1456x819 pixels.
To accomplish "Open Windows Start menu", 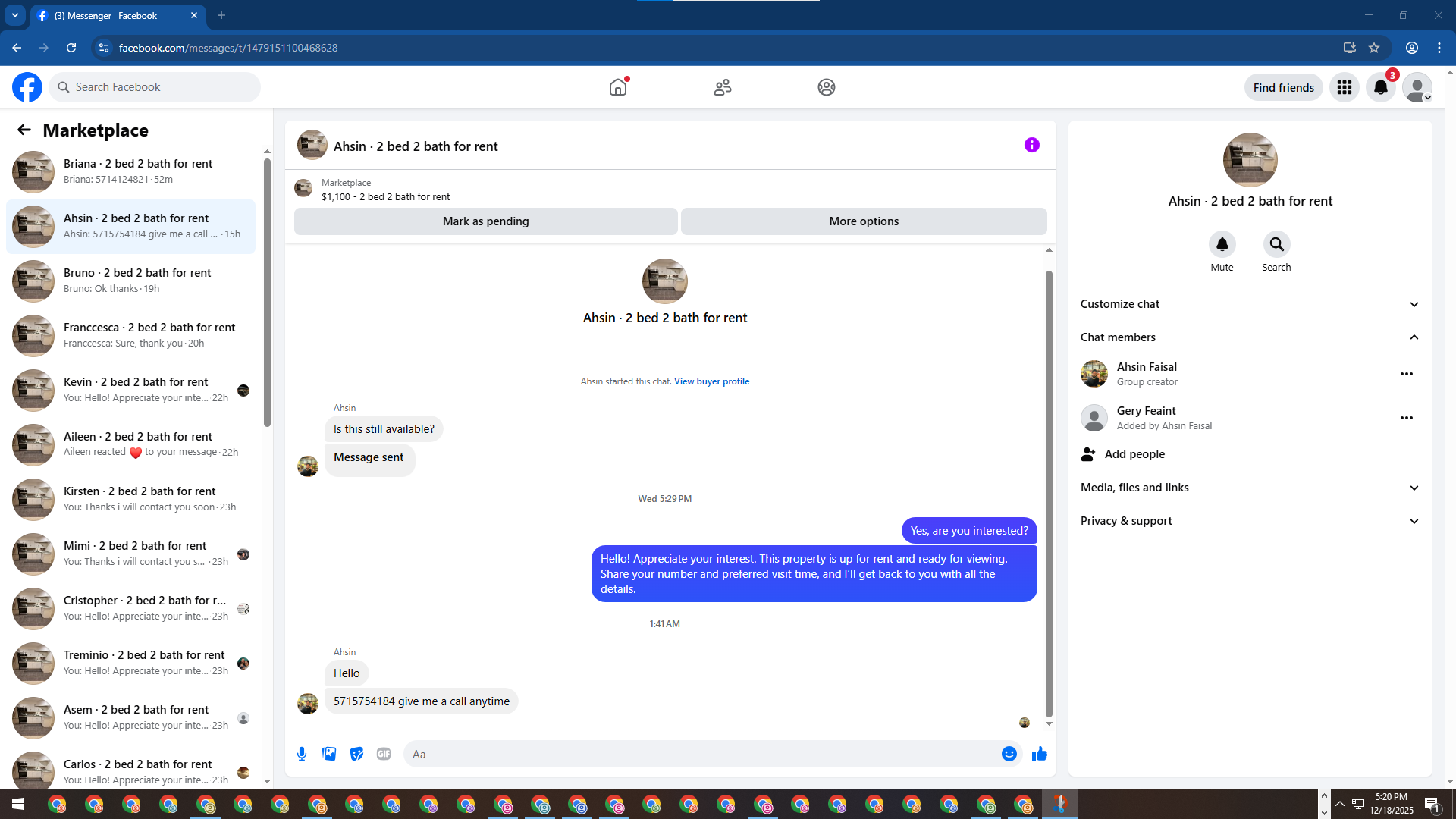I will coord(18,804).
